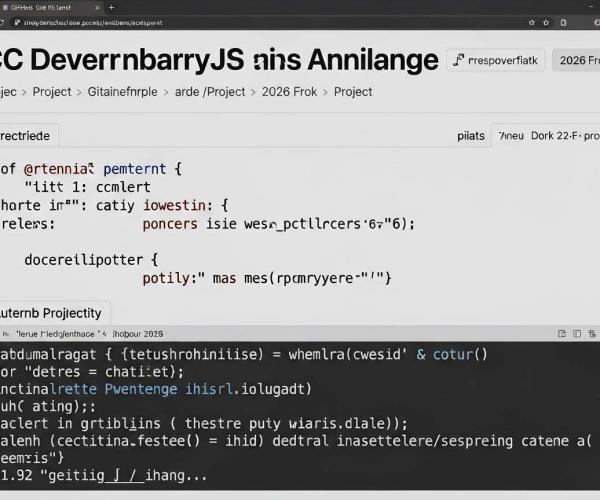Viewport: 600px width, 500px height.
Task: Click the second star icon in address bar
Action: [x=546, y=23]
